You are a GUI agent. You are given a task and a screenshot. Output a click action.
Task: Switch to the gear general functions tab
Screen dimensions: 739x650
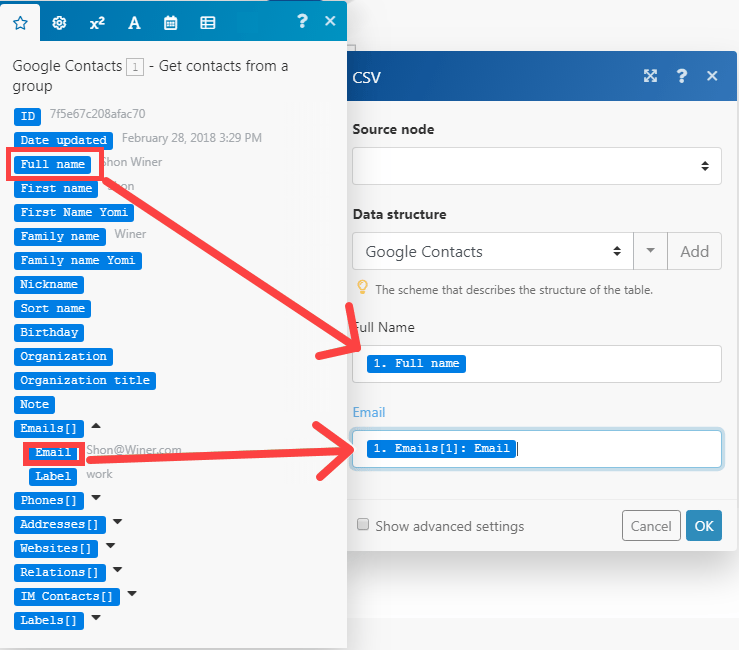click(x=59, y=23)
